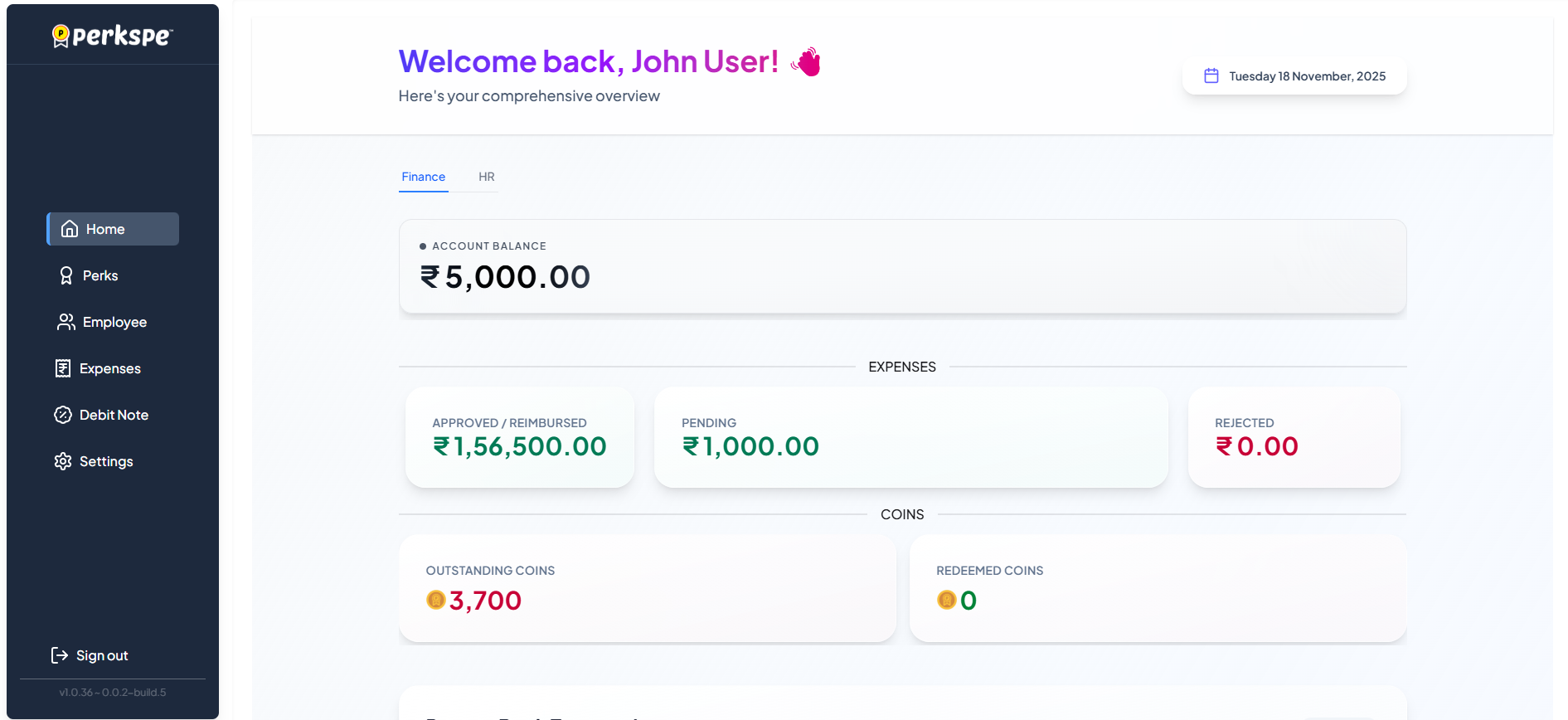Click the Pending expenses card

point(910,437)
